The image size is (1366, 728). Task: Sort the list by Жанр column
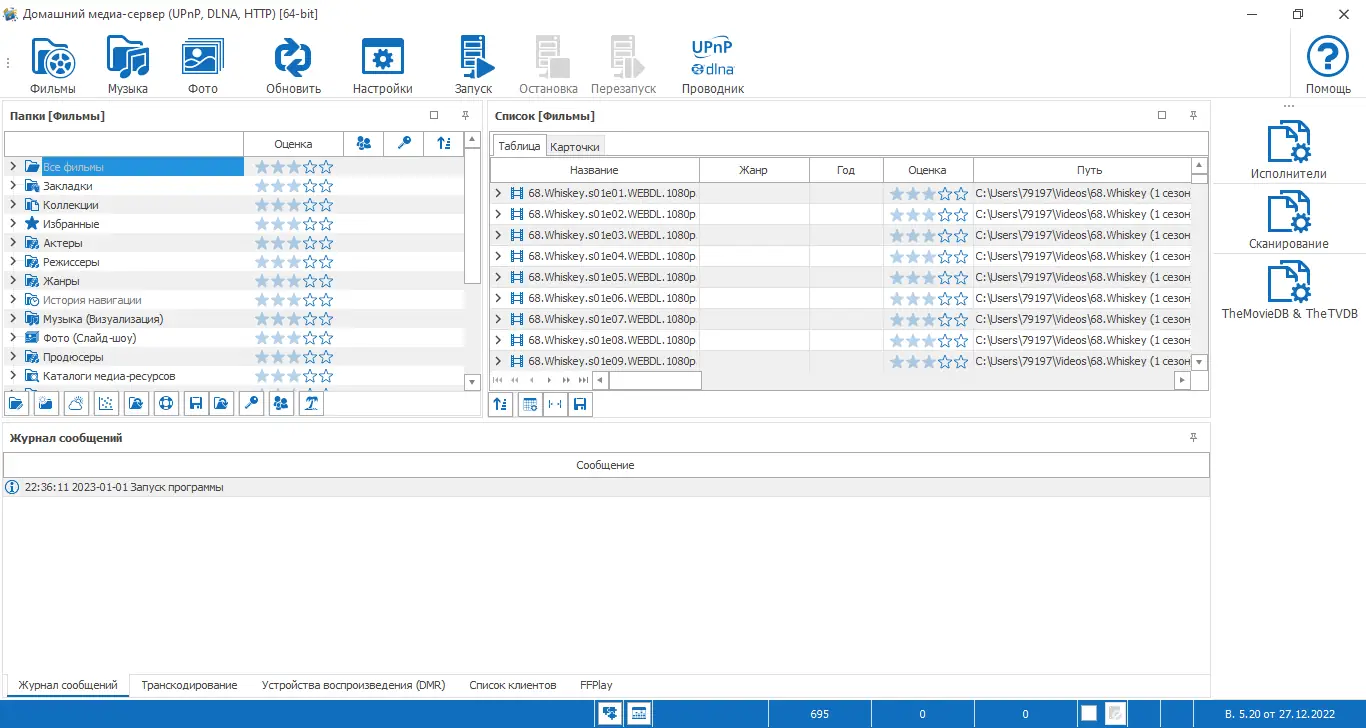click(754, 170)
